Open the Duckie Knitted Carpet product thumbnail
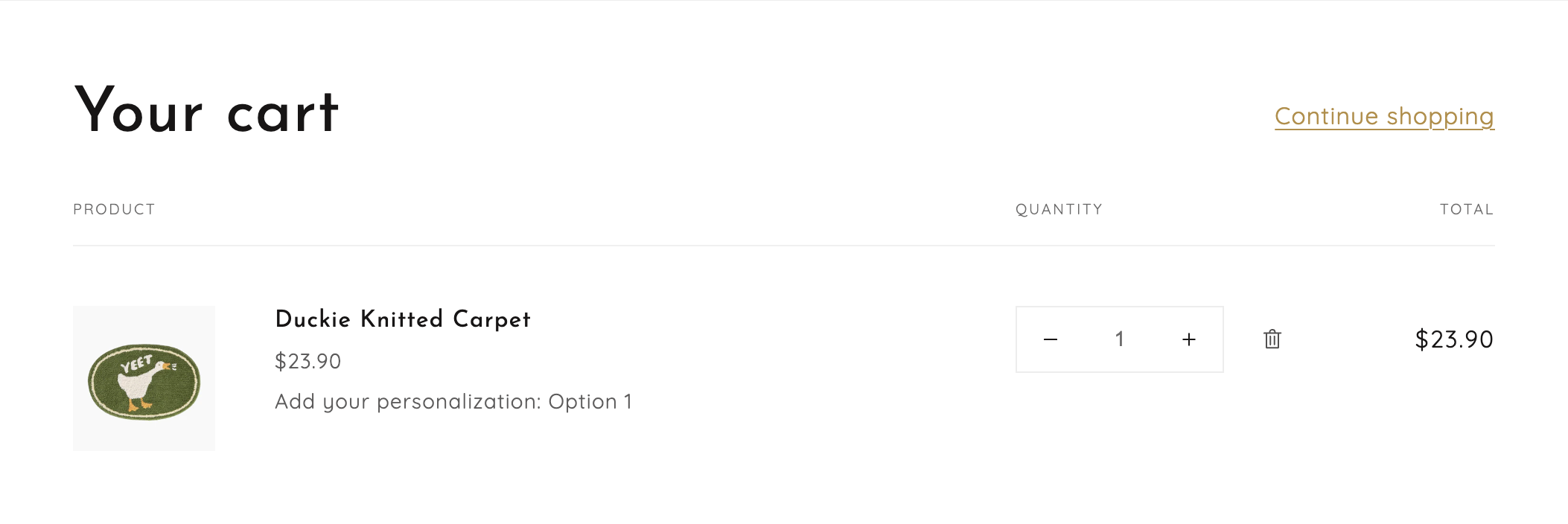 144,378
